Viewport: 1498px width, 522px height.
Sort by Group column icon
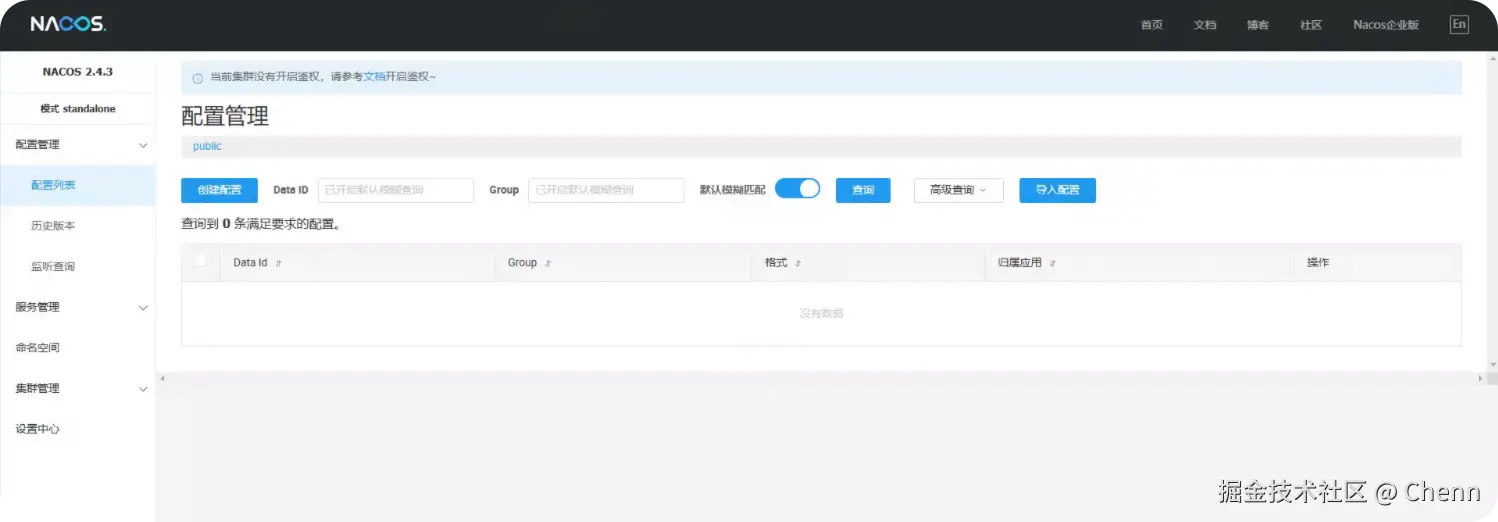[548, 263]
